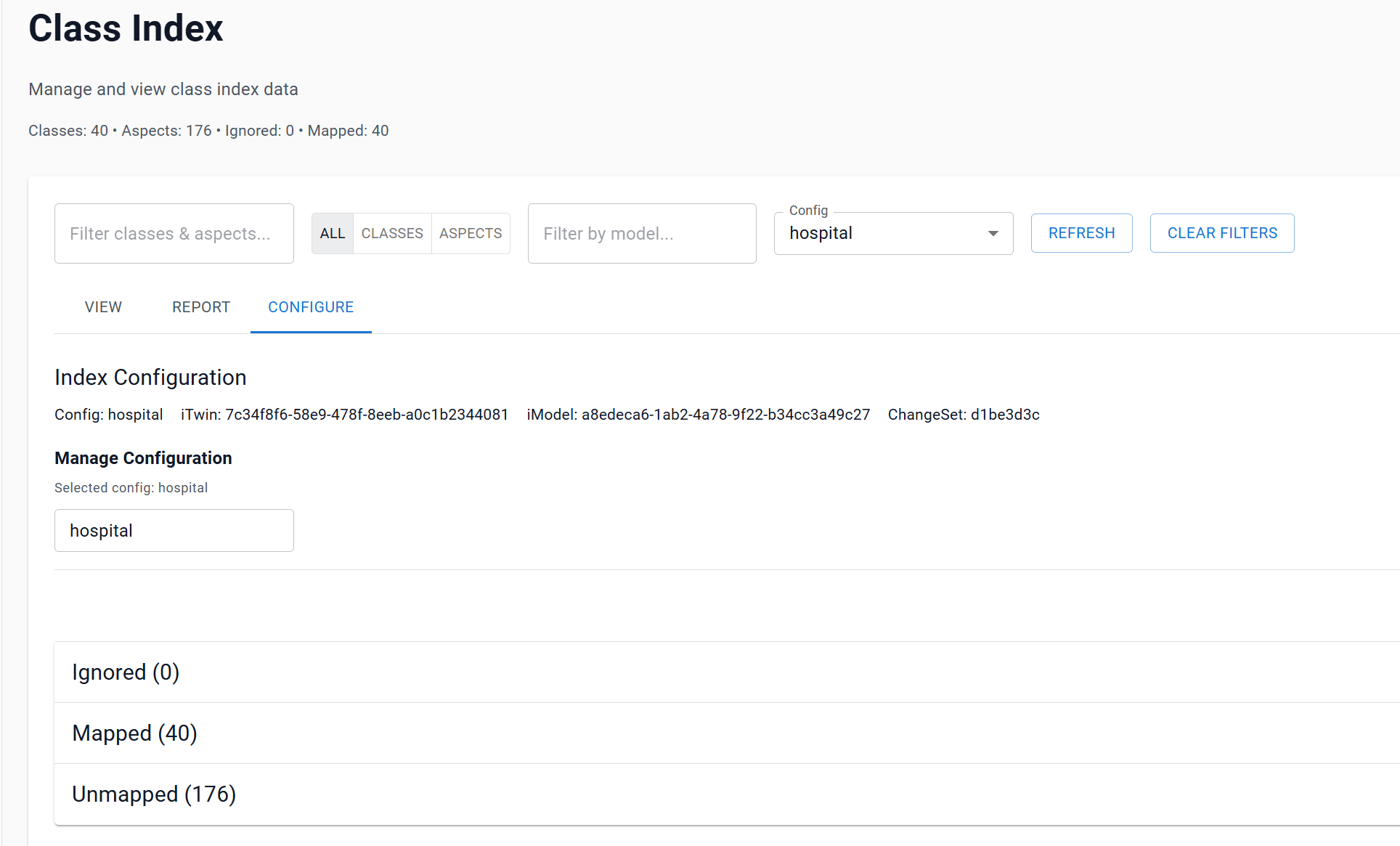Viewport: 1400px width, 846px height.
Task: Click the Config: hospital text
Action: click(x=108, y=415)
